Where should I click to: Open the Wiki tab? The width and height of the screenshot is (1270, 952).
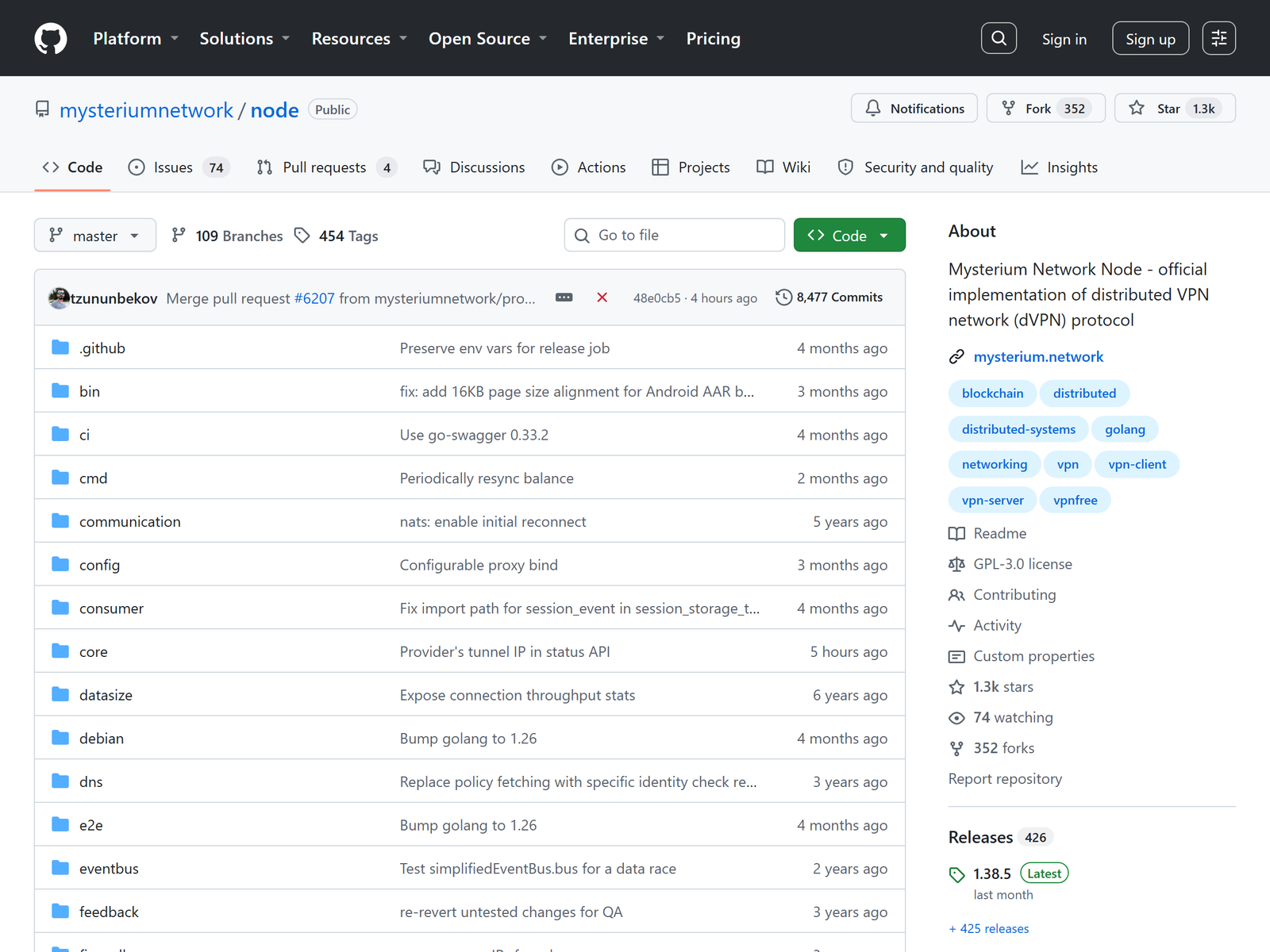pyautogui.click(x=783, y=167)
